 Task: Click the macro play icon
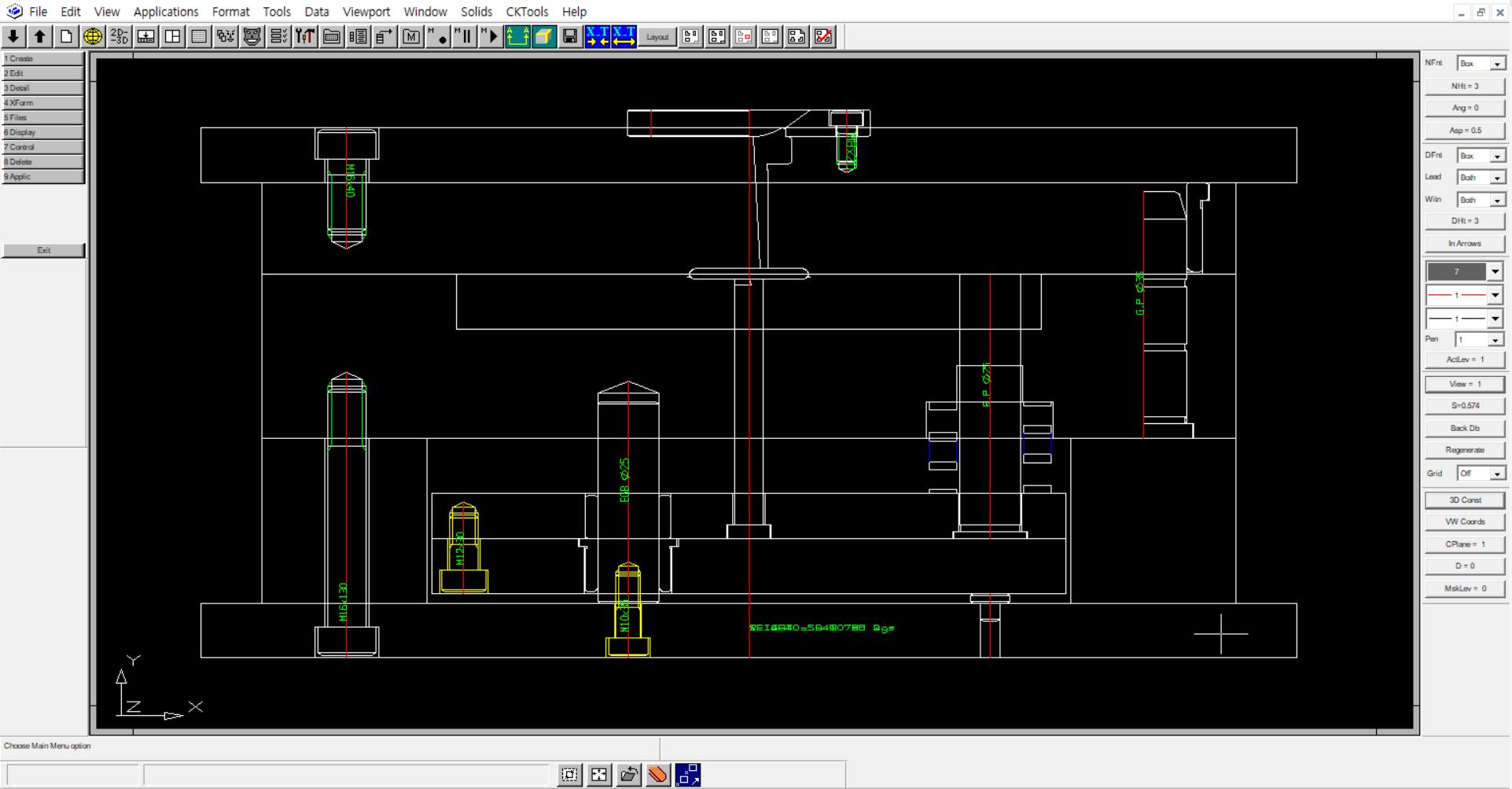[x=491, y=36]
